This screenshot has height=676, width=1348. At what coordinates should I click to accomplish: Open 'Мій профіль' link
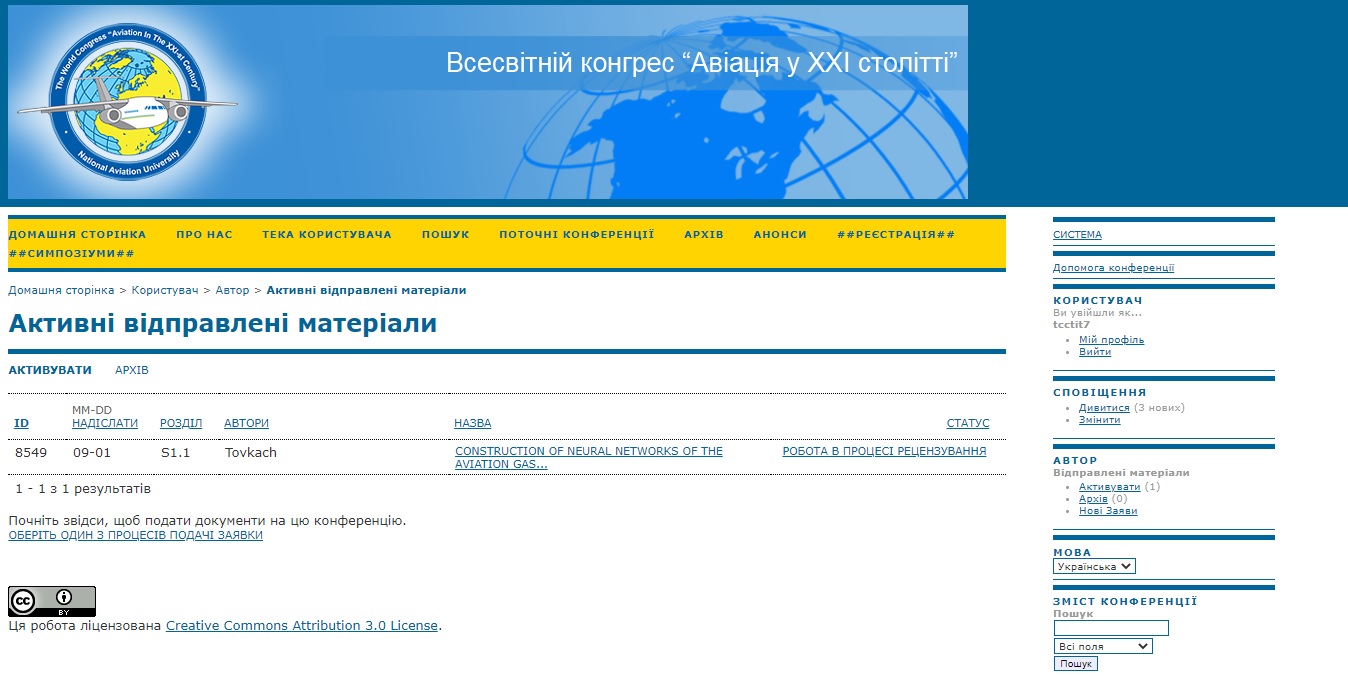(x=1112, y=340)
